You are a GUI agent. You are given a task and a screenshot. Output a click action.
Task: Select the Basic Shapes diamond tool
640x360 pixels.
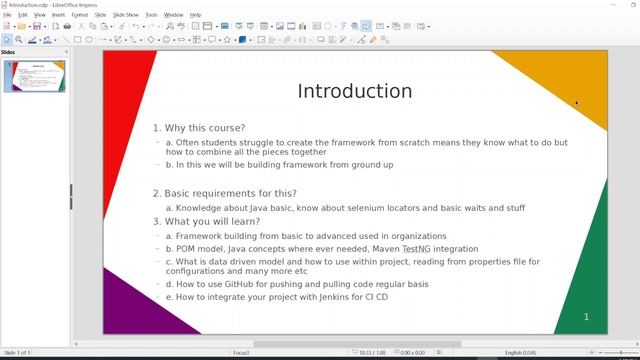click(151, 40)
